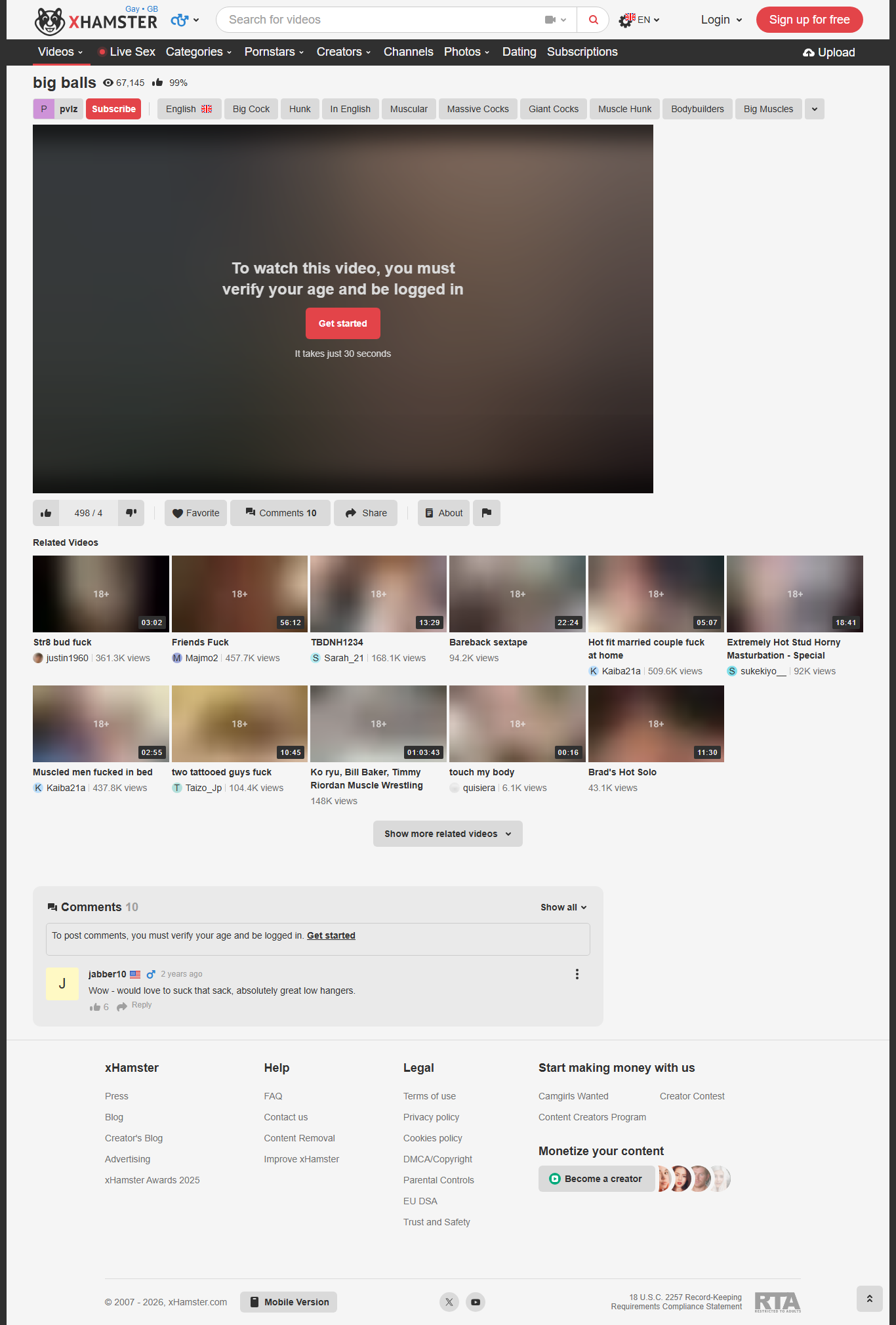Reply to jabber10's comment
This screenshot has width=896, height=1325.
click(x=134, y=1006)
